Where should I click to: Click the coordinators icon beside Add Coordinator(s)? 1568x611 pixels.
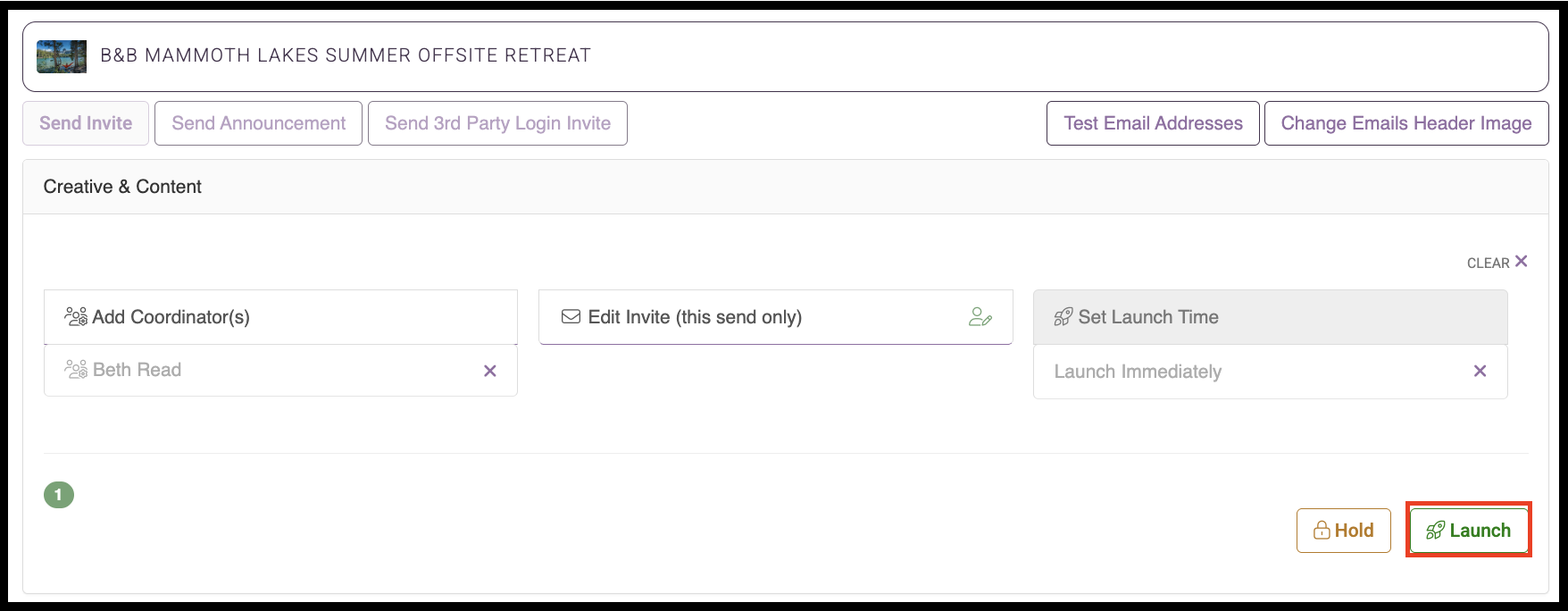[76, 316]
